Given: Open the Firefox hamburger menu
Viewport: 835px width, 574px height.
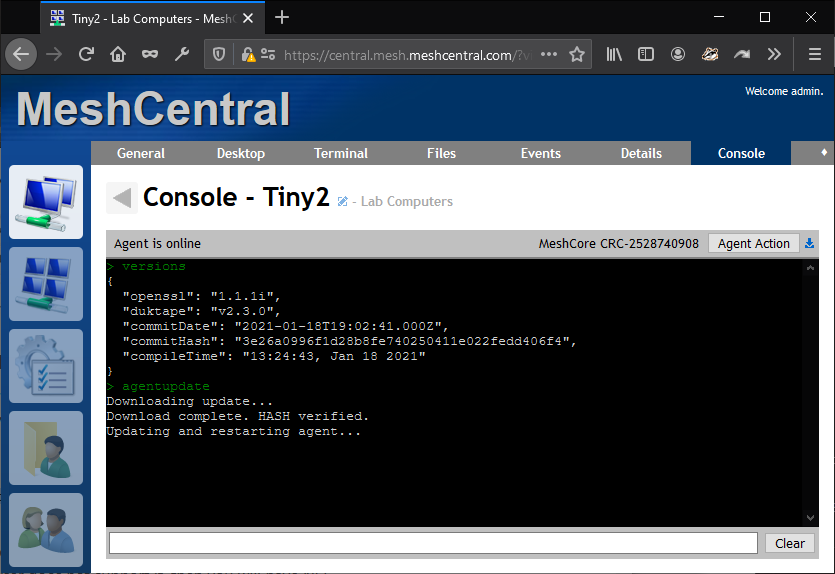Looking at the screenshot, I should click(814, 54).
